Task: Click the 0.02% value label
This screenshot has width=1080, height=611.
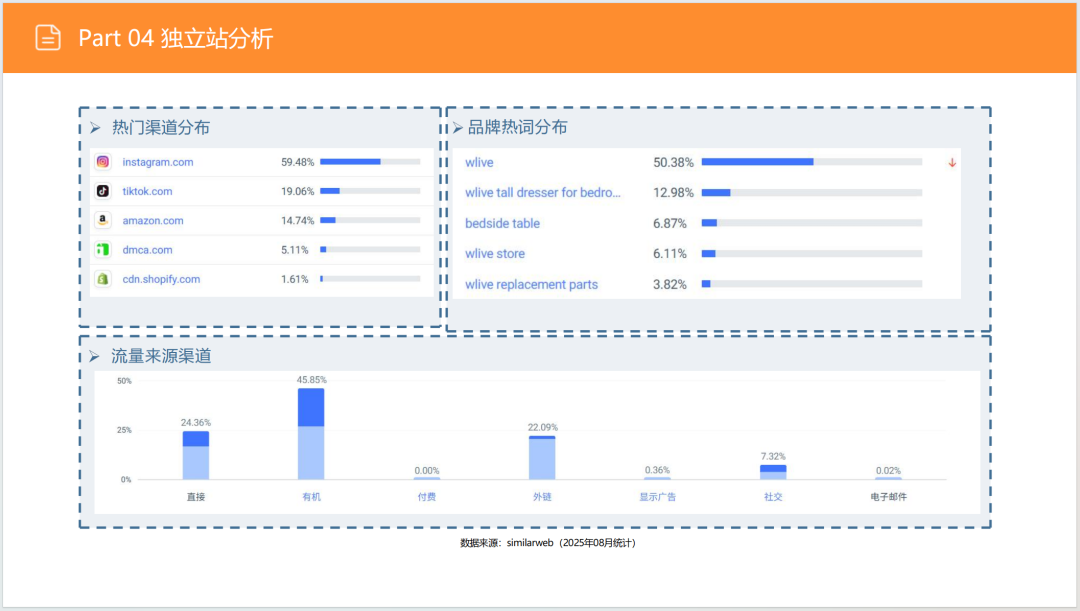Action: (889, 470)
